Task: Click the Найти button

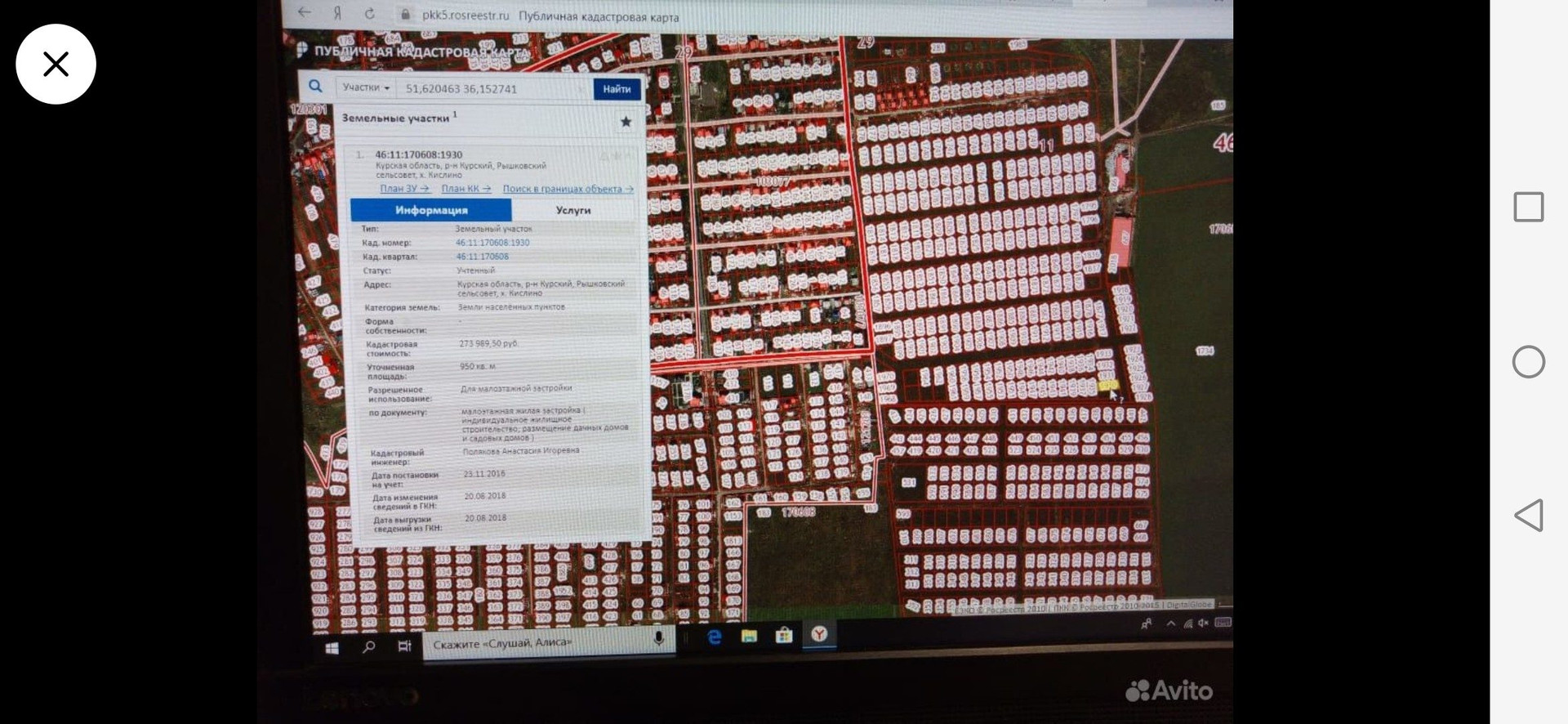Action: point(617,89)
